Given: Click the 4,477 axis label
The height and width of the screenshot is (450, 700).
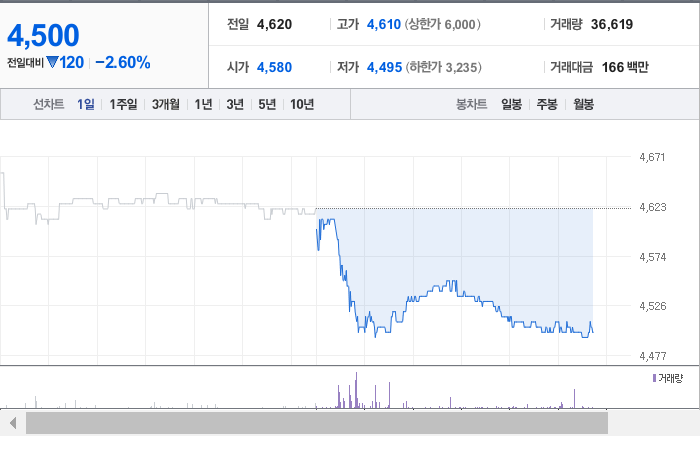Looking at the screenshot, I should [652, 356].
